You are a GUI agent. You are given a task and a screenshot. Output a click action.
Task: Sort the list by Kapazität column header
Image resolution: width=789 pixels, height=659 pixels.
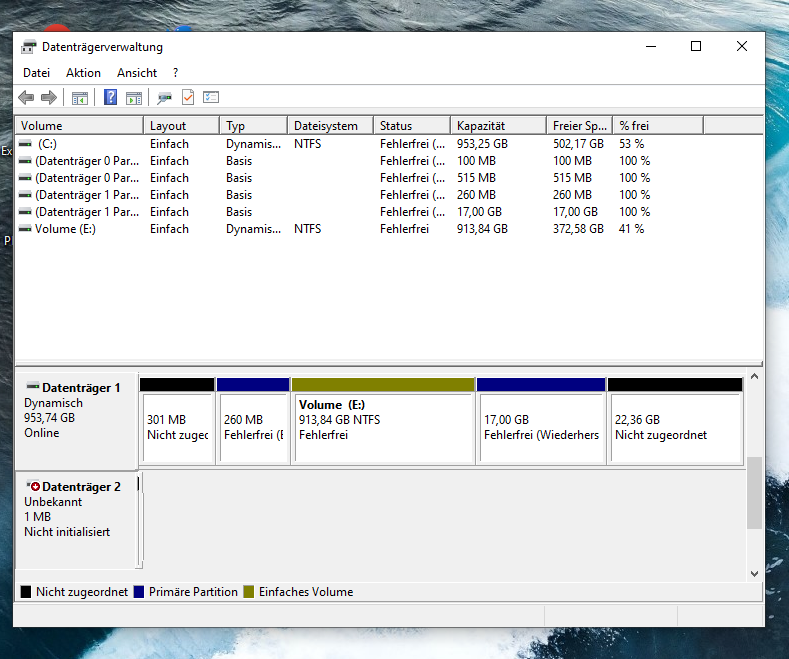480,126
